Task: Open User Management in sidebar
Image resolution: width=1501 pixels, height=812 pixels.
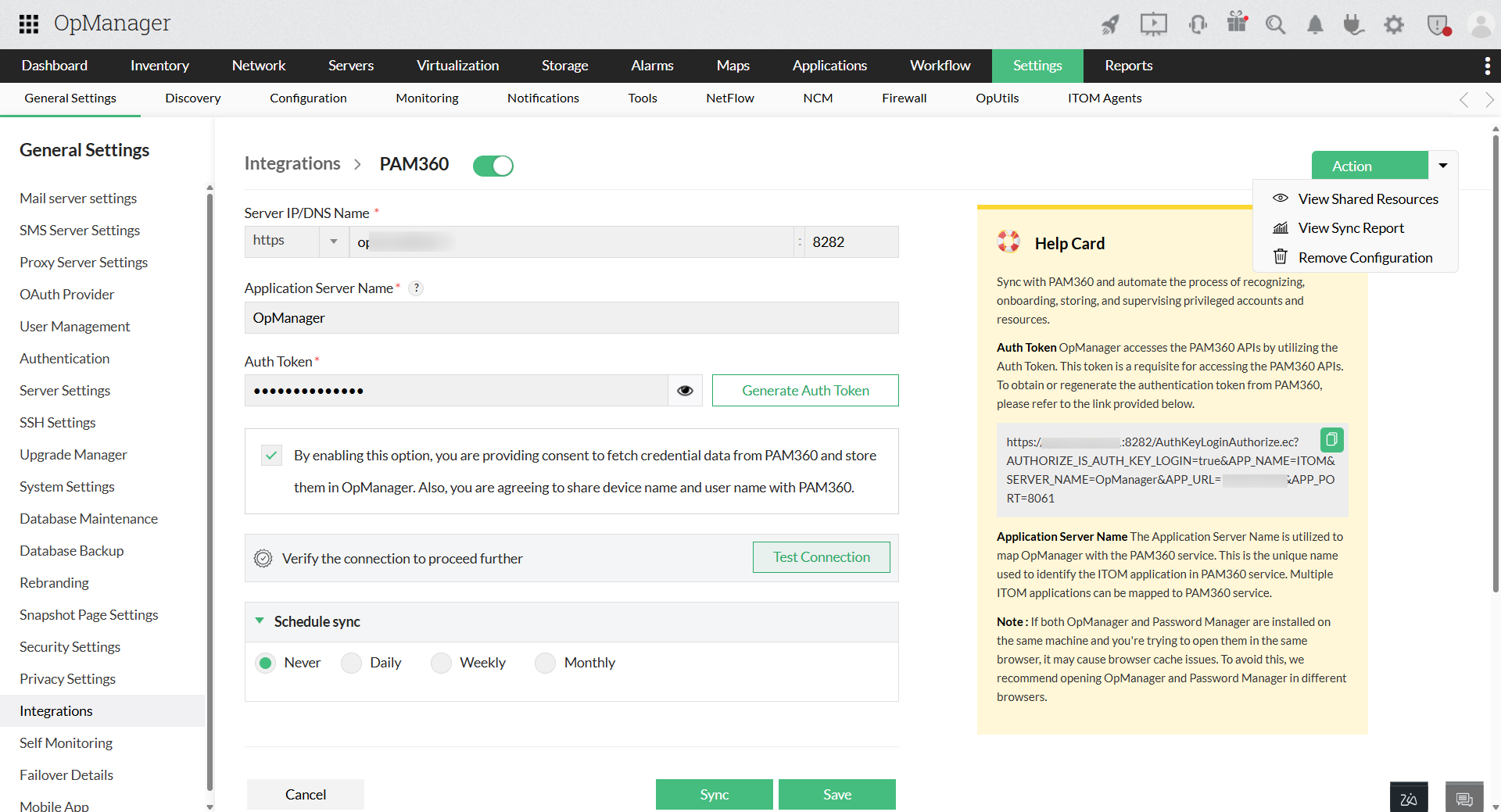Action: [75, 327]
